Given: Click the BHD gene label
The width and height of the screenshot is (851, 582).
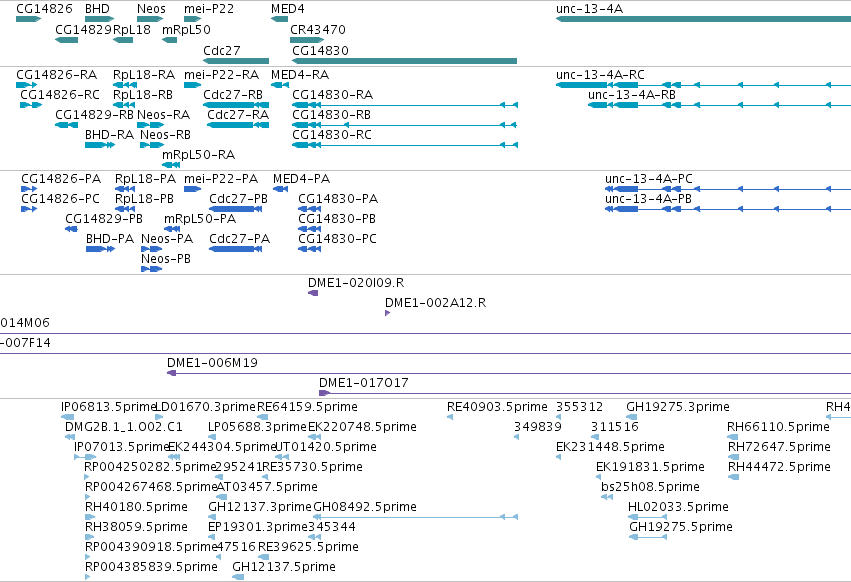Looking at the screenshot, I should pyautogui.click(x=97, y=9).
